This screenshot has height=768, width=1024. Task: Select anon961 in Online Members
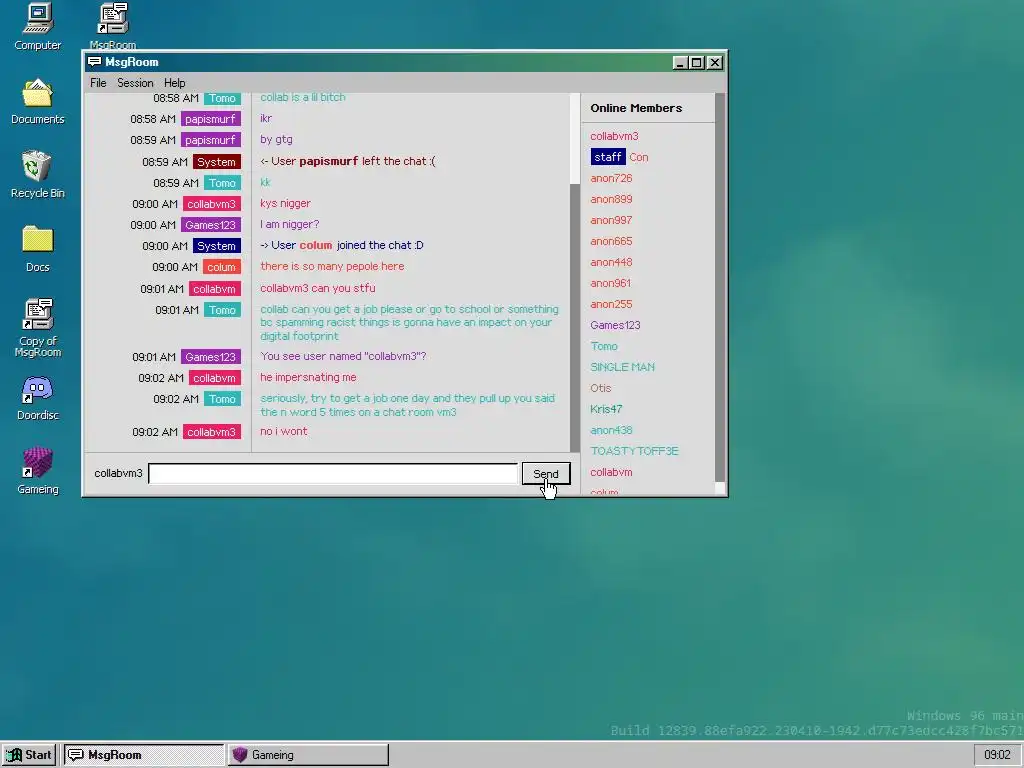pos(611,283)
